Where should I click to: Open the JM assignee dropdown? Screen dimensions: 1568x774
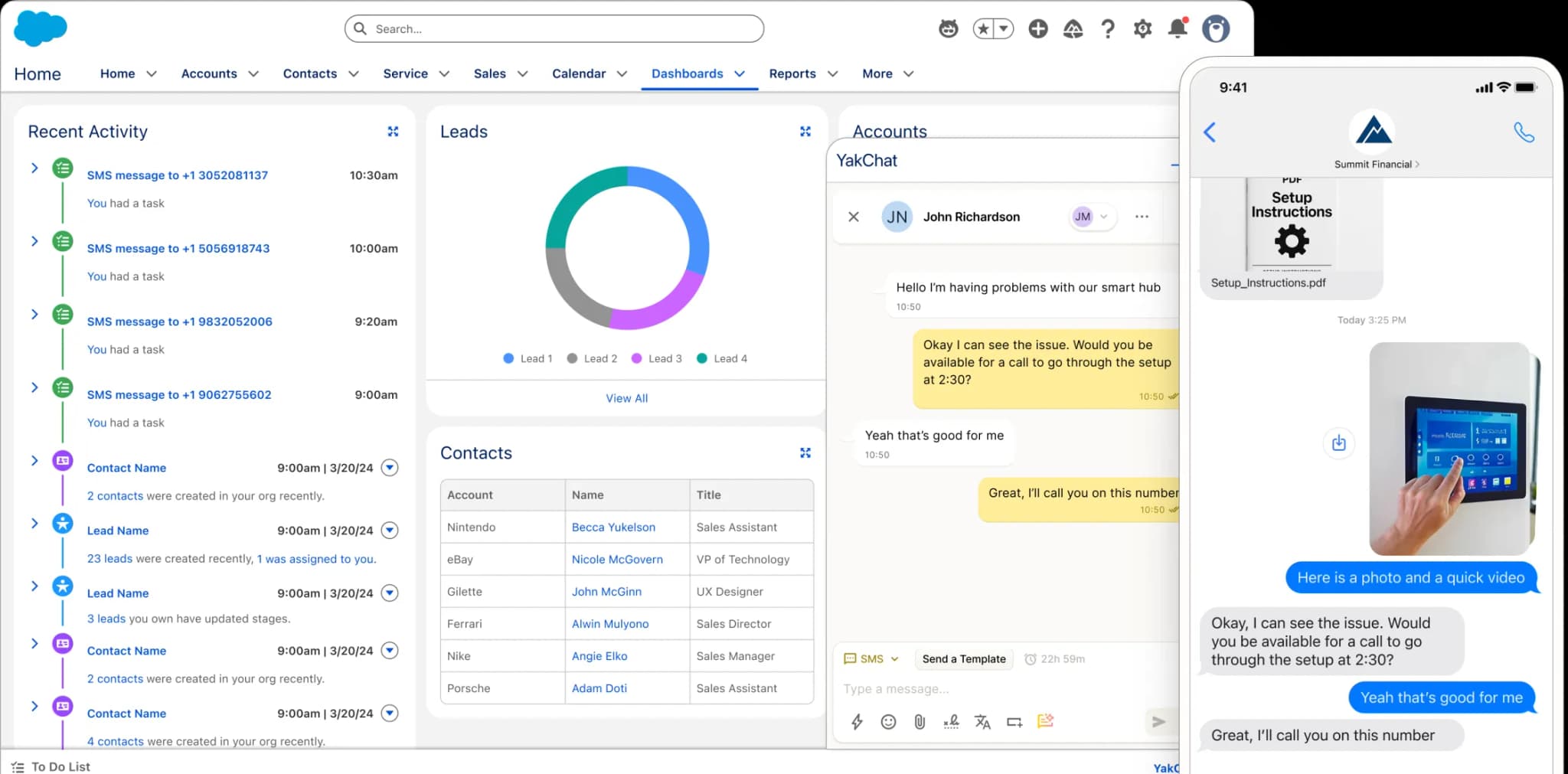click(1092, 217)
